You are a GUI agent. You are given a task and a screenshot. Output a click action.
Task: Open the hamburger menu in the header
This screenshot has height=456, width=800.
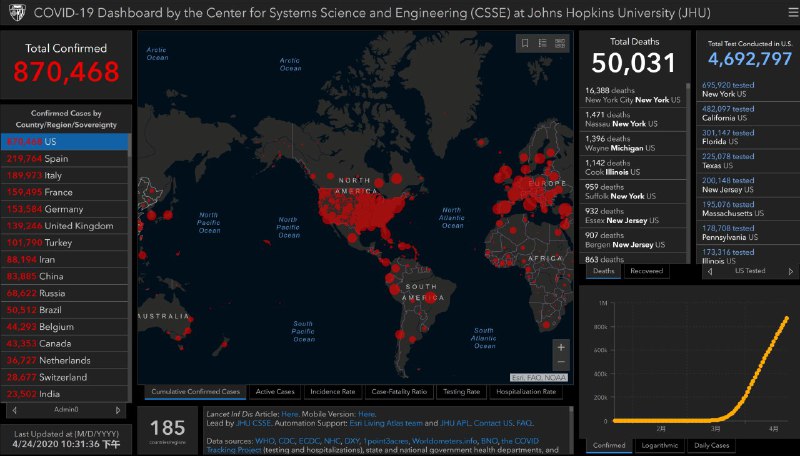[792, 12]
